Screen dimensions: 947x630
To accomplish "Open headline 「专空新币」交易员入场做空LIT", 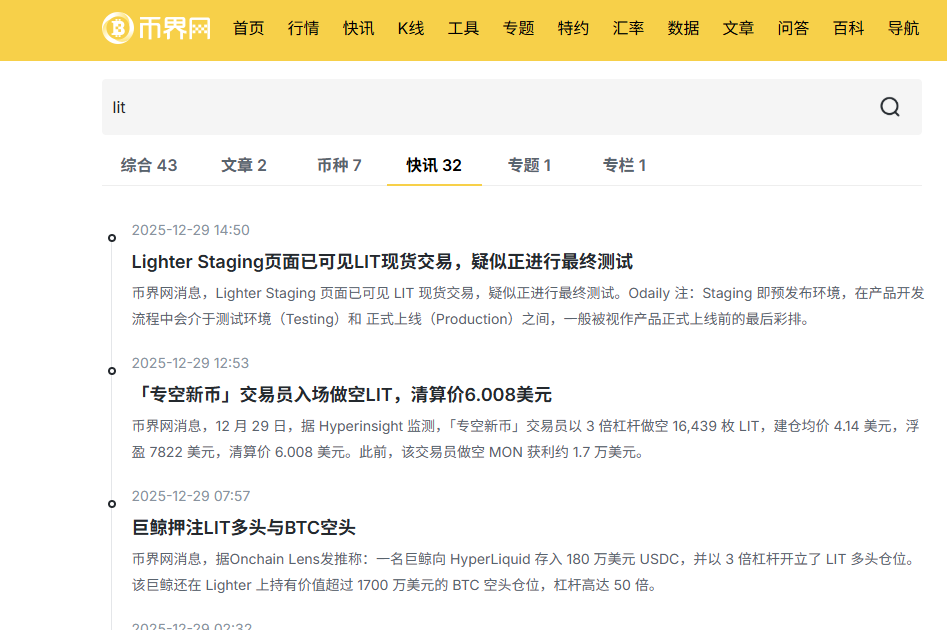I will 342,394.
